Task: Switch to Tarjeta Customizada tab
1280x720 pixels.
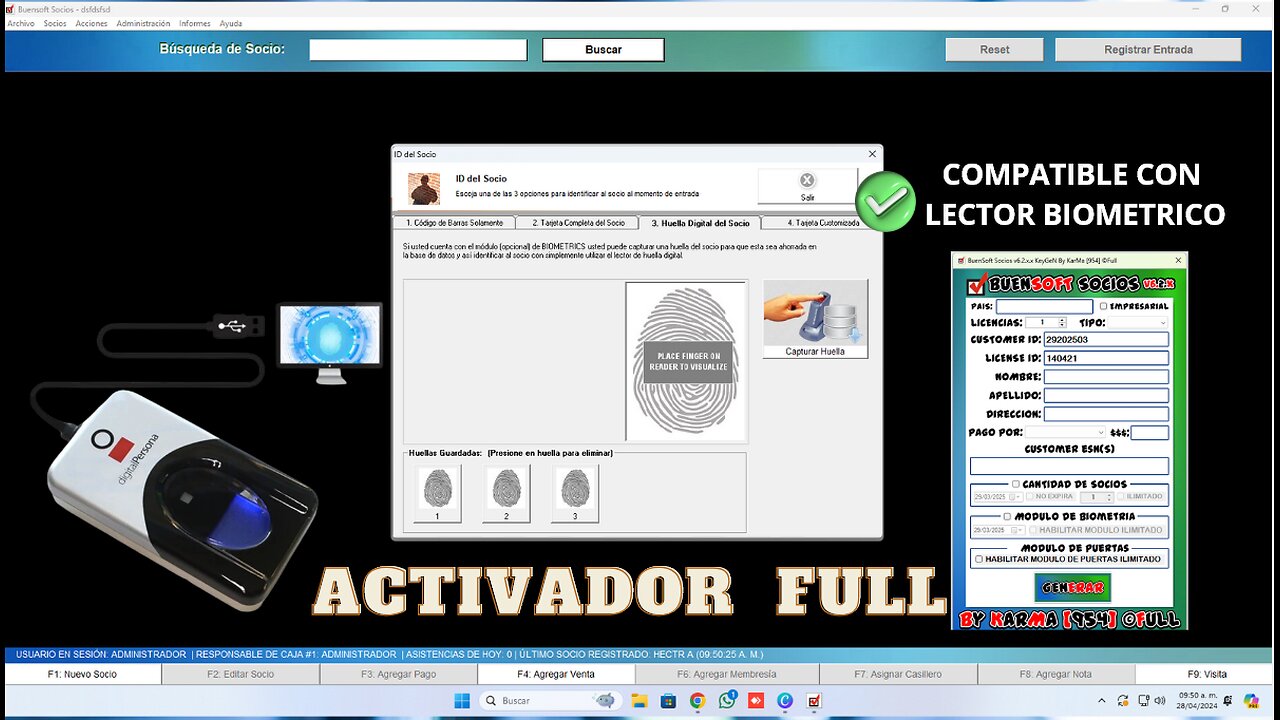Action: (822, 222)
